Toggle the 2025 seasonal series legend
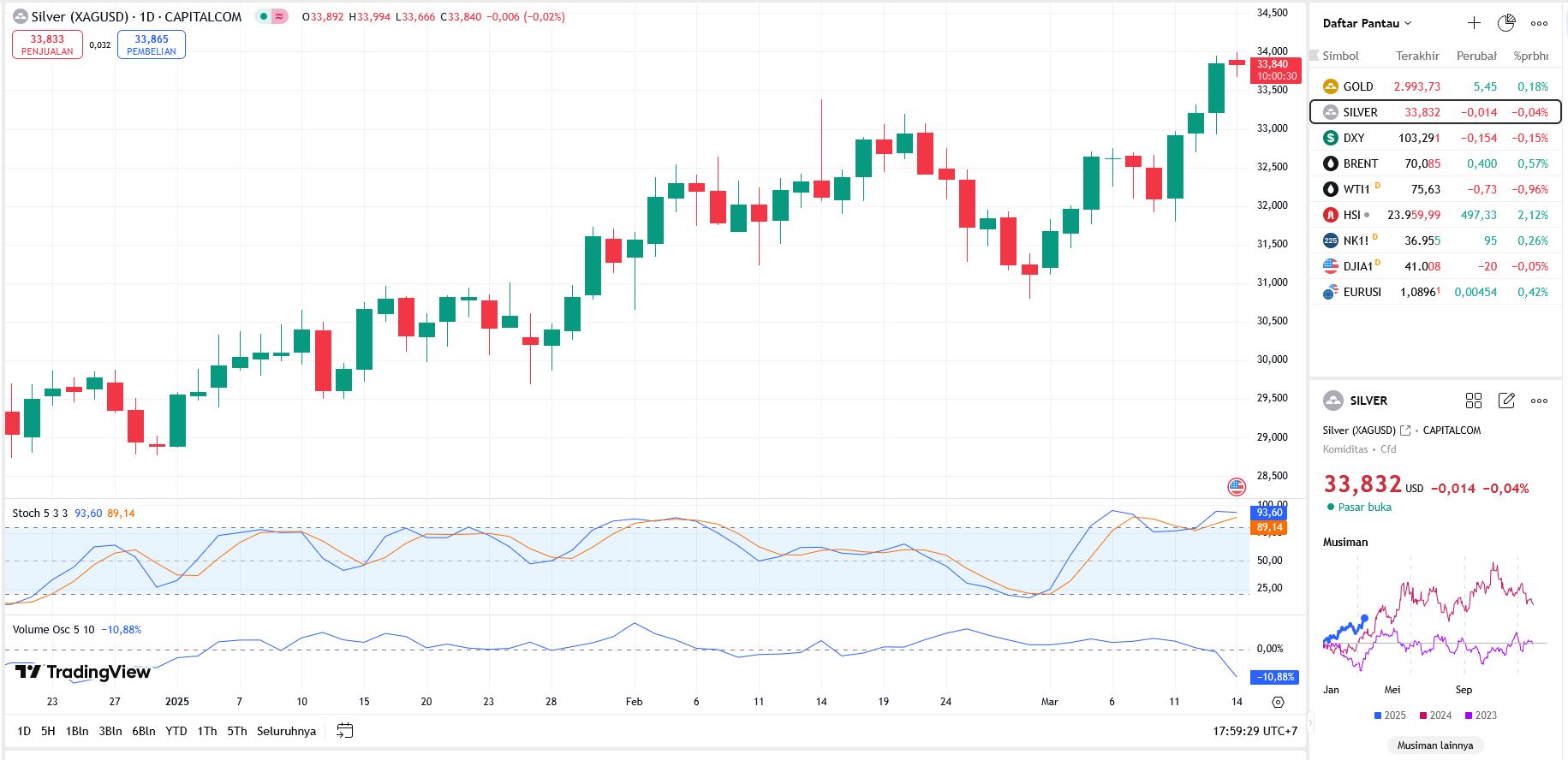 click(x=1389, y=715)
